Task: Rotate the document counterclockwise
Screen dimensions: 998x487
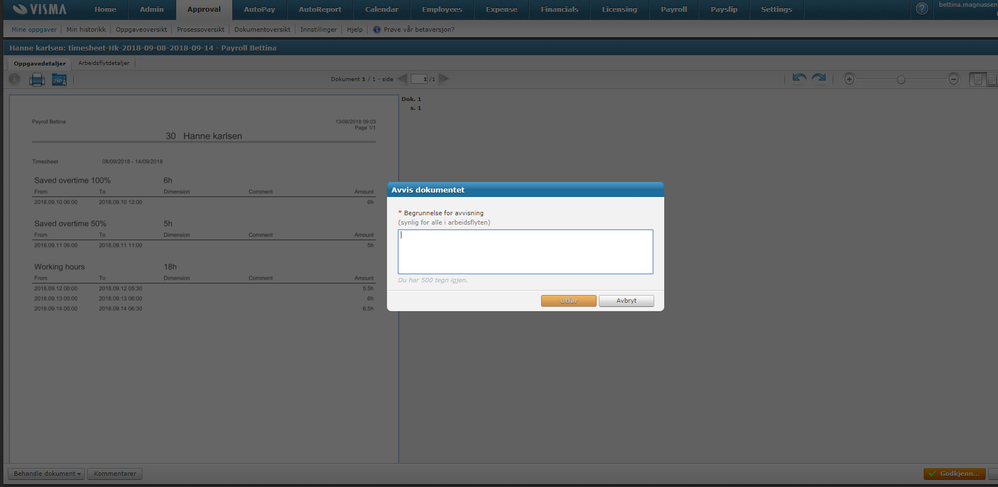Action: click(799, 78)
